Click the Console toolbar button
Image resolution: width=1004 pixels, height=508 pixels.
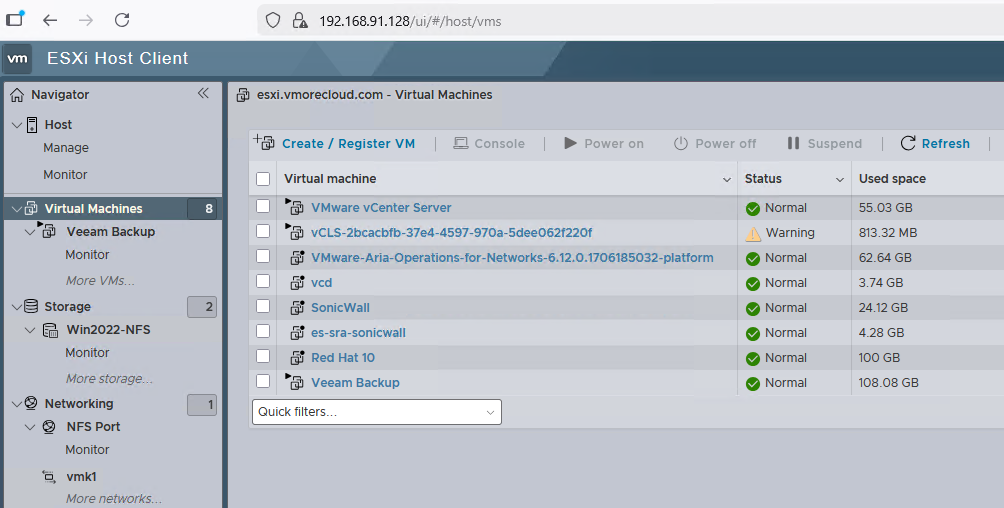(489, 143)
